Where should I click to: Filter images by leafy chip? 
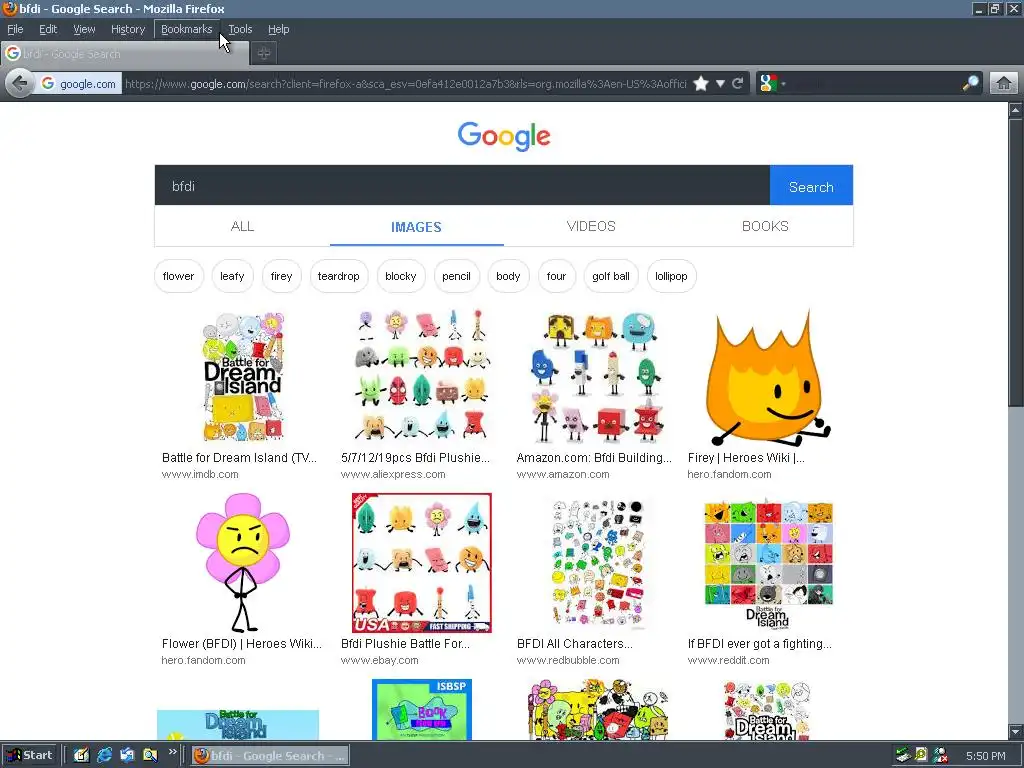coord(232,276)
